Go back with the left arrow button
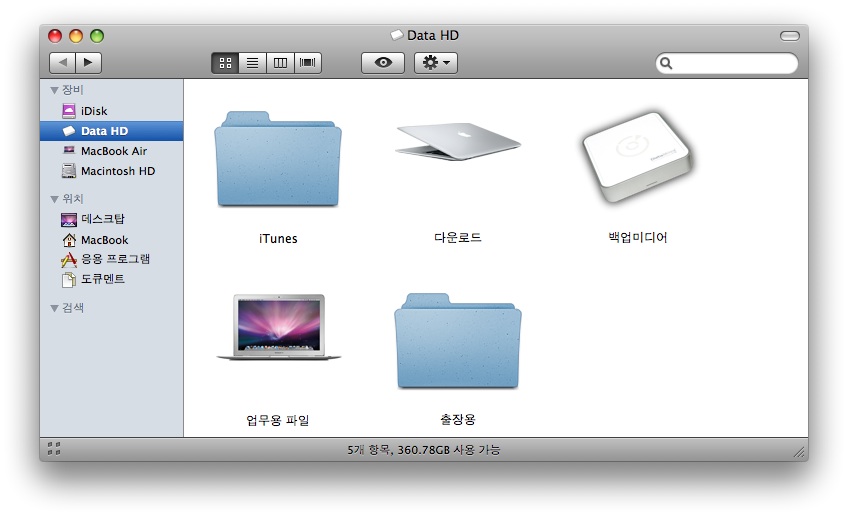Viewport: 848px width, 516px height. [x=62, y=63]
